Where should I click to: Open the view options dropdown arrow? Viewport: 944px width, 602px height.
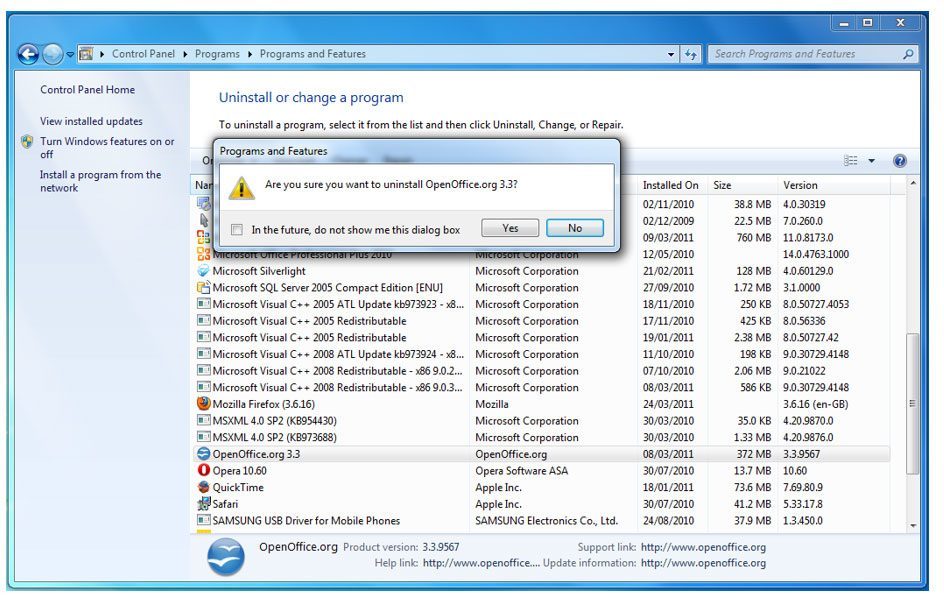(x=871, y=161)
